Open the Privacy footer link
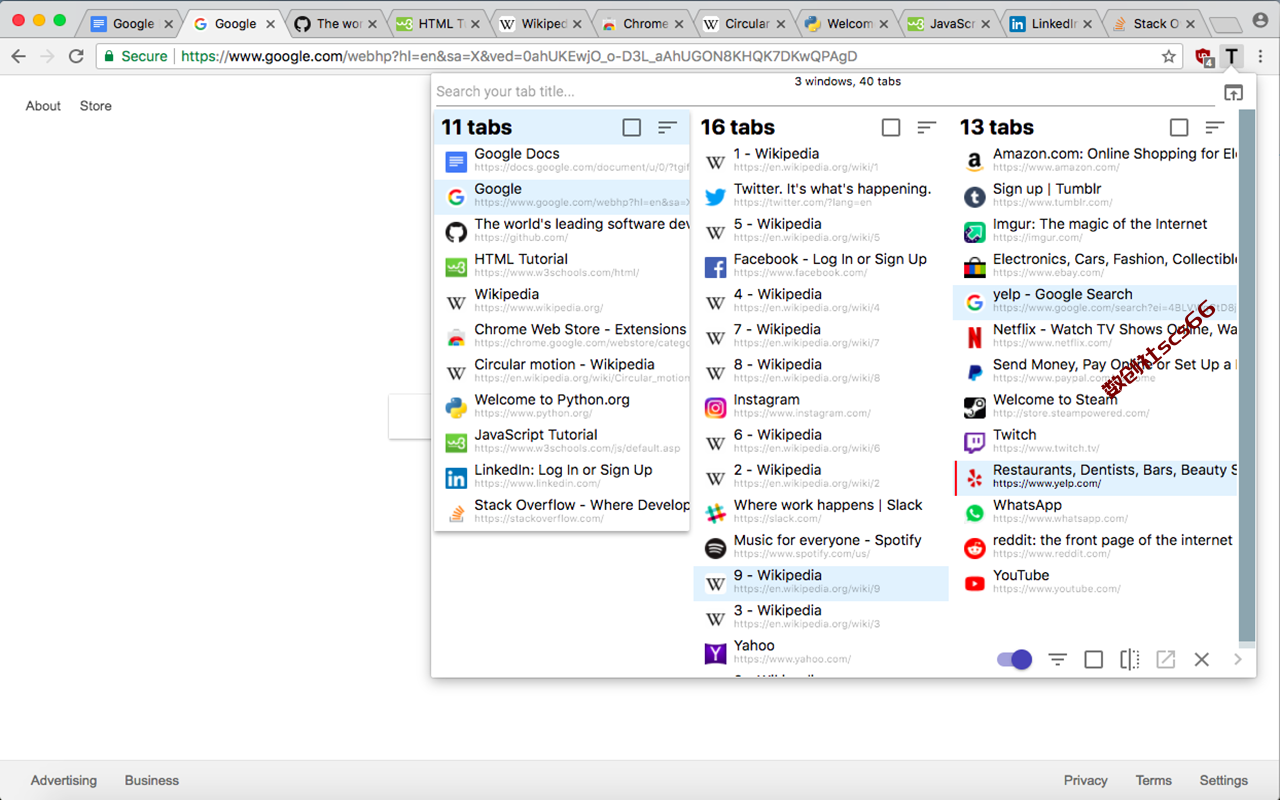This screenshot has width=1280, height=800. pyautogui.click(x=1085, y=780)
